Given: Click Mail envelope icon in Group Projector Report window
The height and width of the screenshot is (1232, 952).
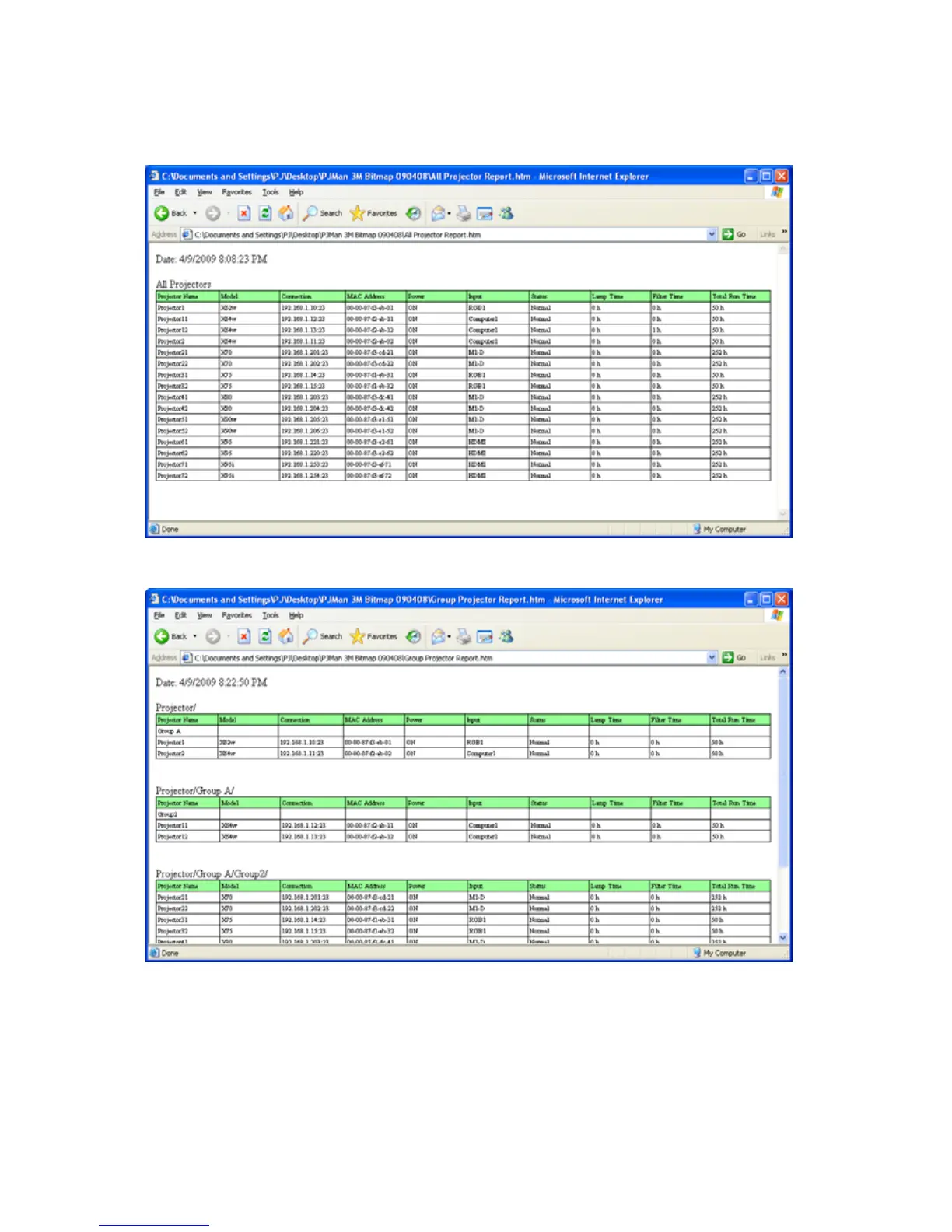Looking at the screenshot, I should (x=439, y=636).
